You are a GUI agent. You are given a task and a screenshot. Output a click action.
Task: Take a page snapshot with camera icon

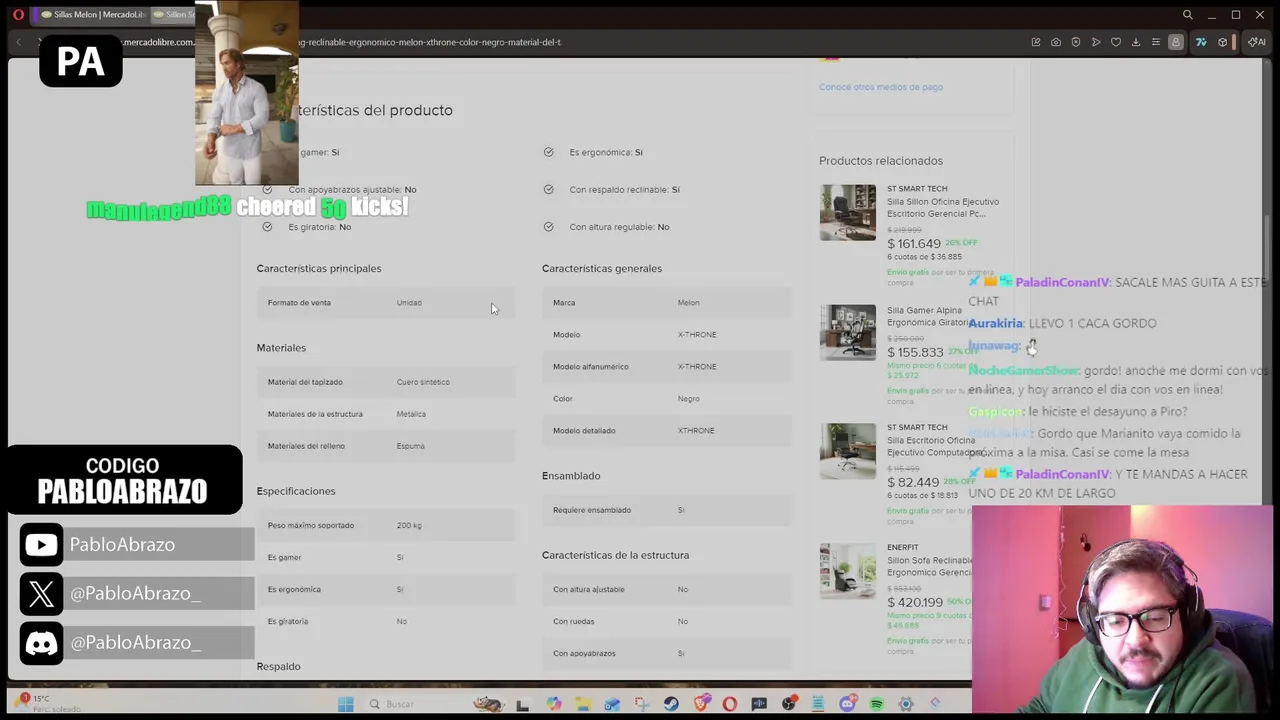click(x=1056, y=42)
